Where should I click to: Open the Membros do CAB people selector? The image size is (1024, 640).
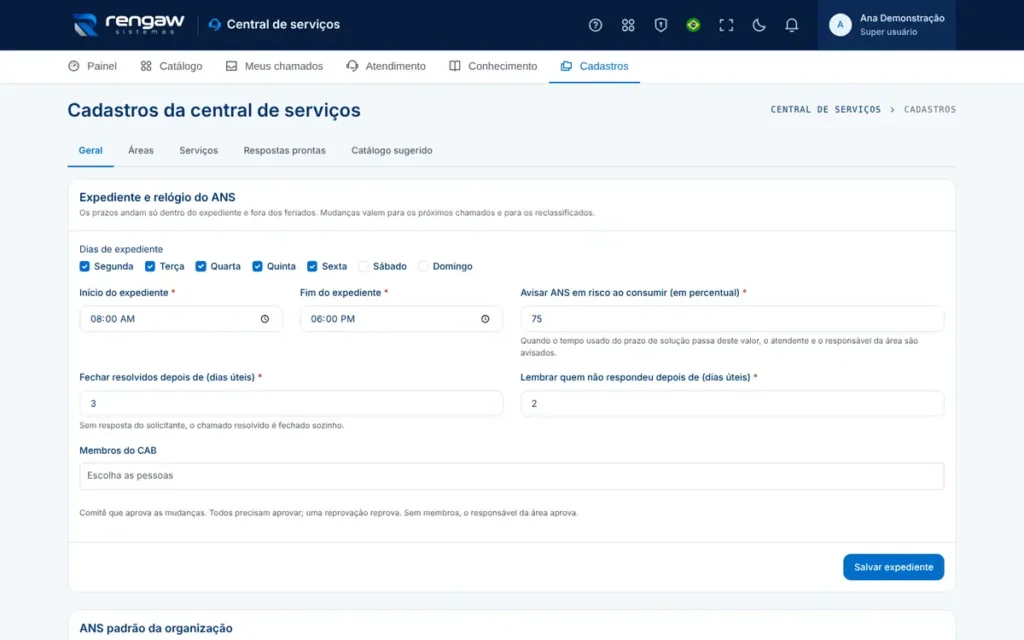click(511, 475)
